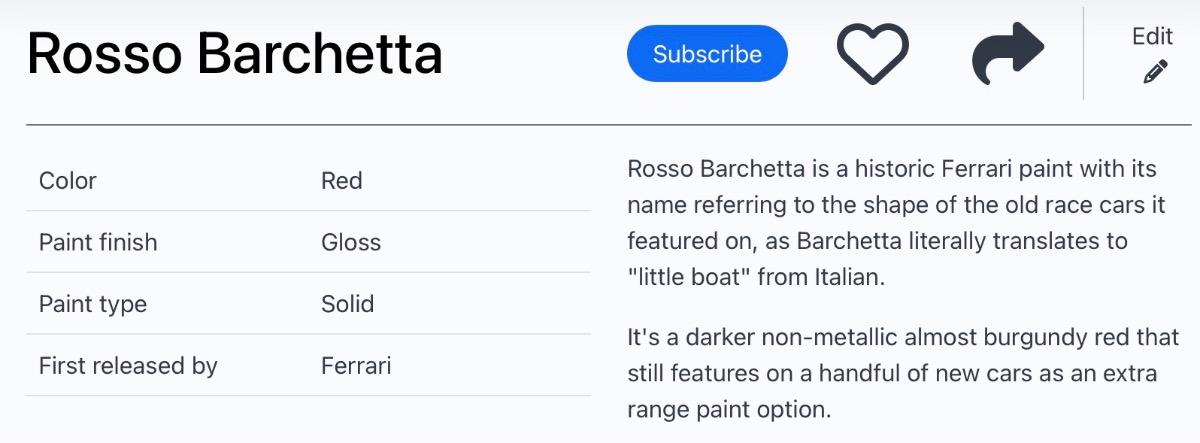Click the Paint finish row label

[98, 242]
